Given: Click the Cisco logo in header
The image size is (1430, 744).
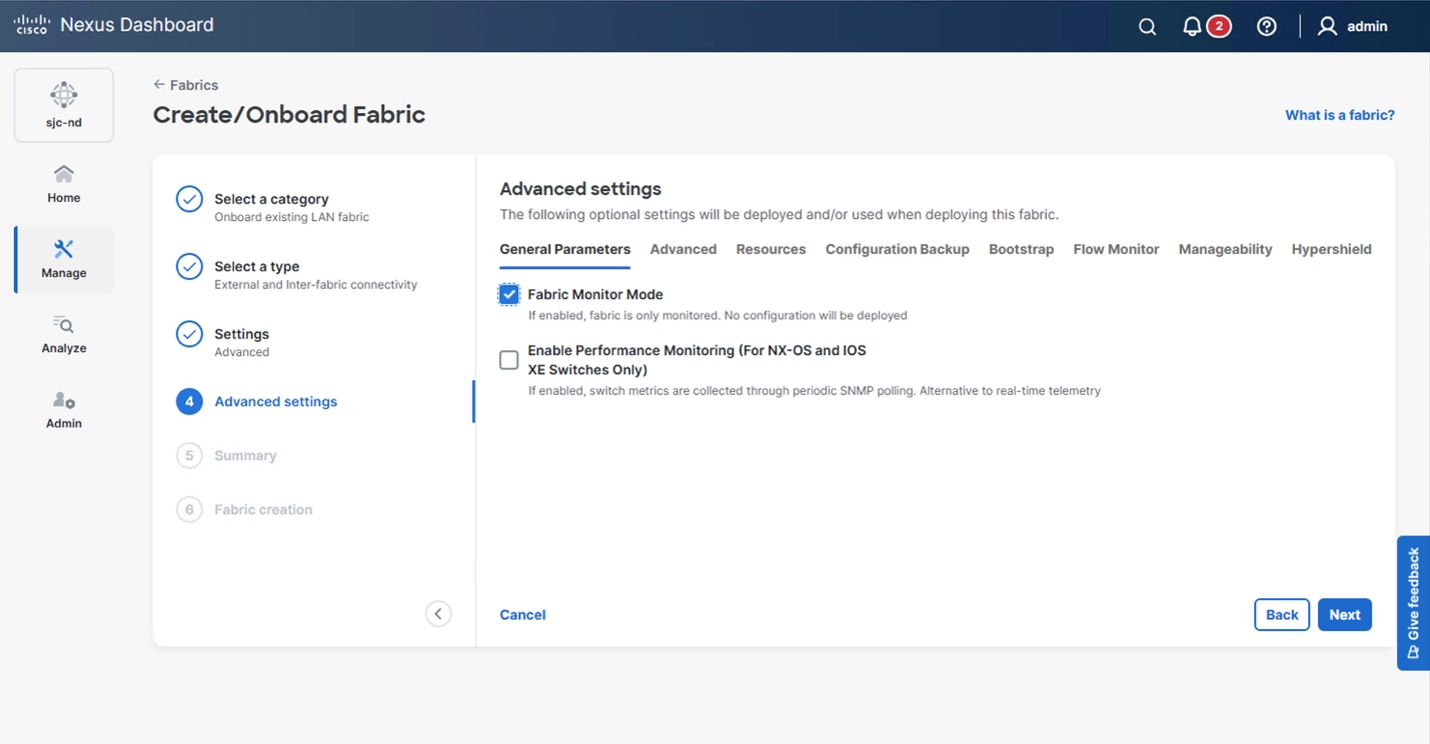Looking at the screenshot, I should point(31,25).
